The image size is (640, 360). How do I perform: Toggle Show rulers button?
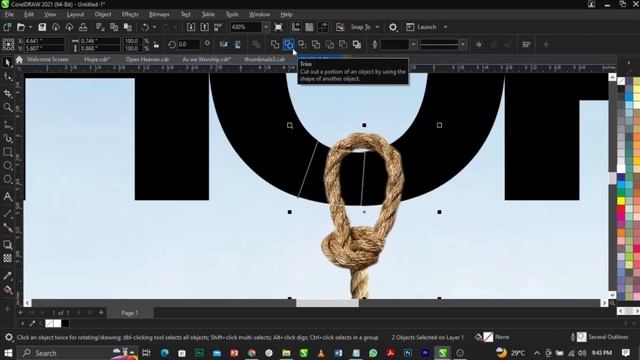(x=296, y=27)
